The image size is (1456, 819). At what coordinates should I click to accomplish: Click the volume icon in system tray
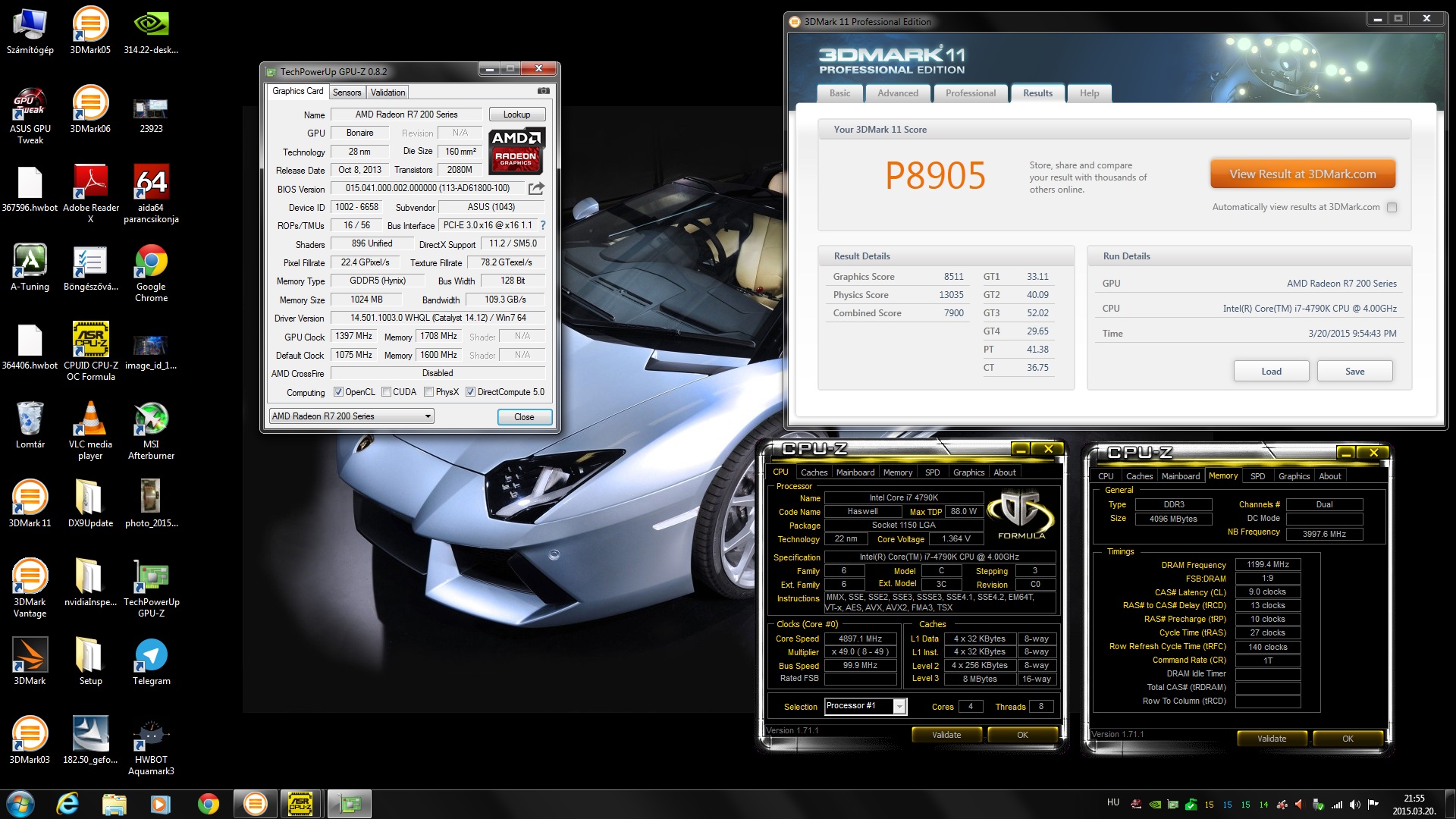(x=1354, y=805)
